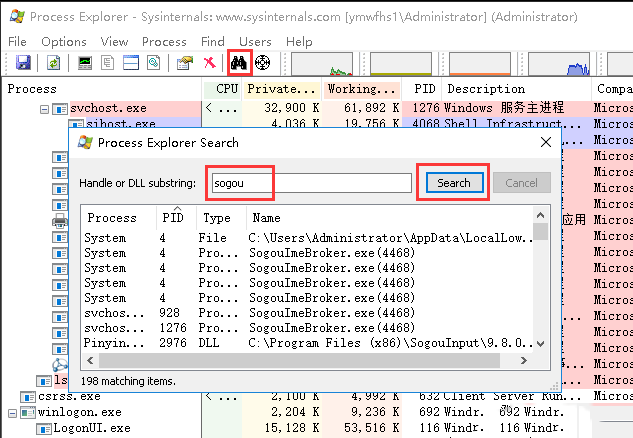This screenshot has width=633, height=438.
Task: Click the horizontal scroll-left arrow in results
Action: coord(90,360)
